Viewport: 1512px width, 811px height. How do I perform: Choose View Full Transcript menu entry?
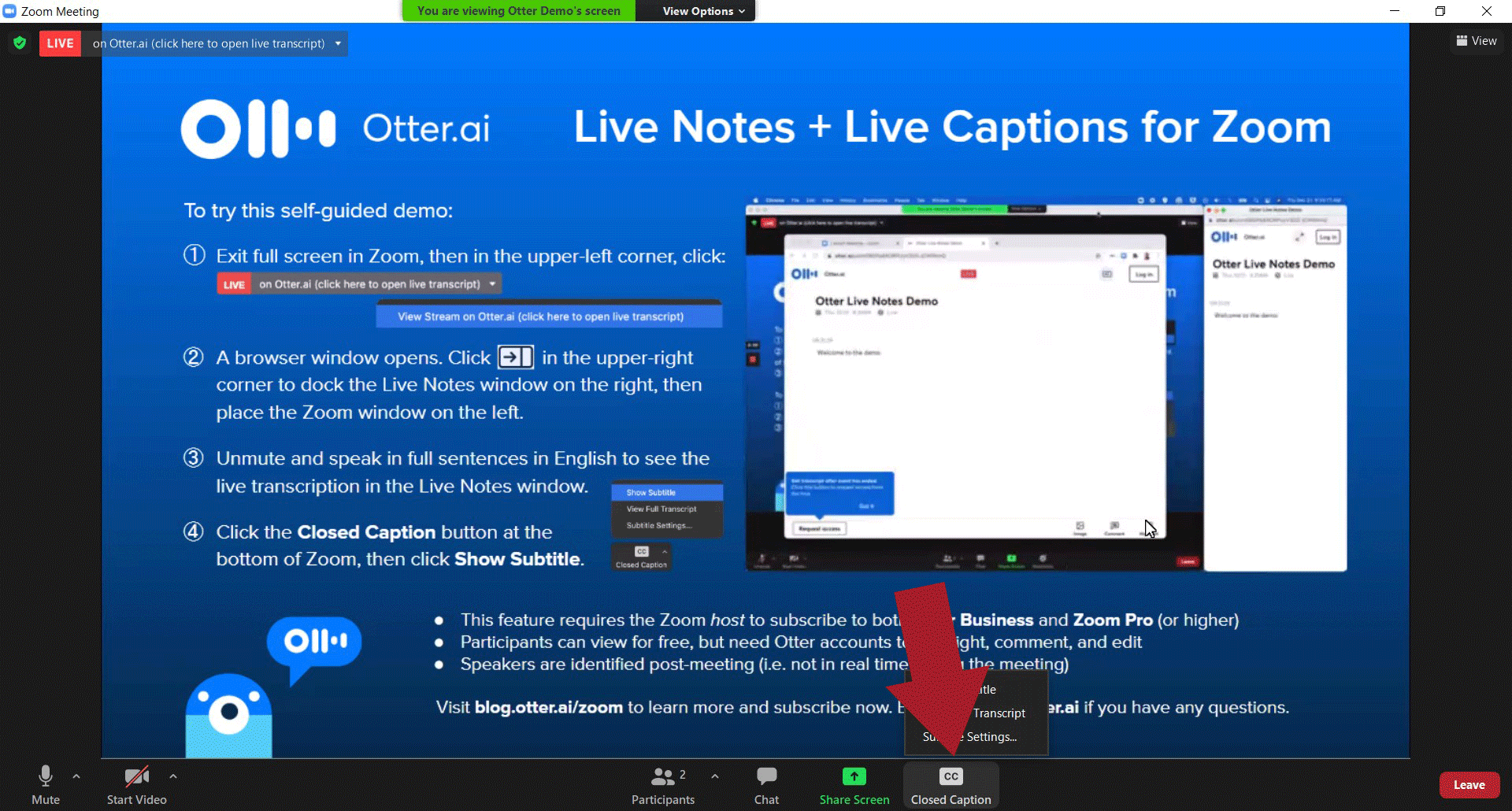click(997, 713)
